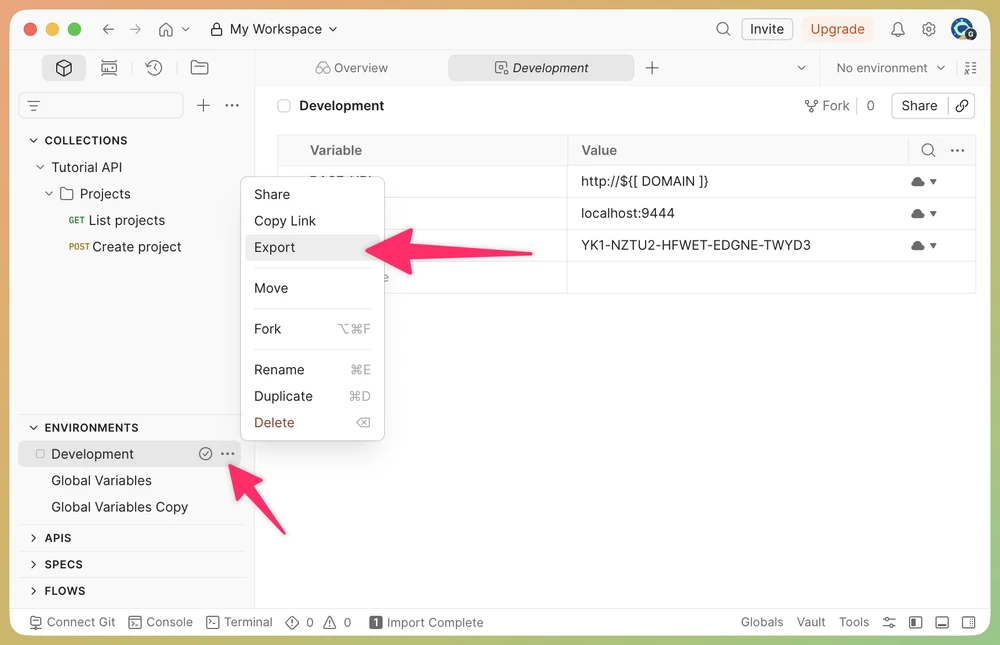Go back with the left arrow
The width and height of the screenshot is (1000, 645).
108,29
